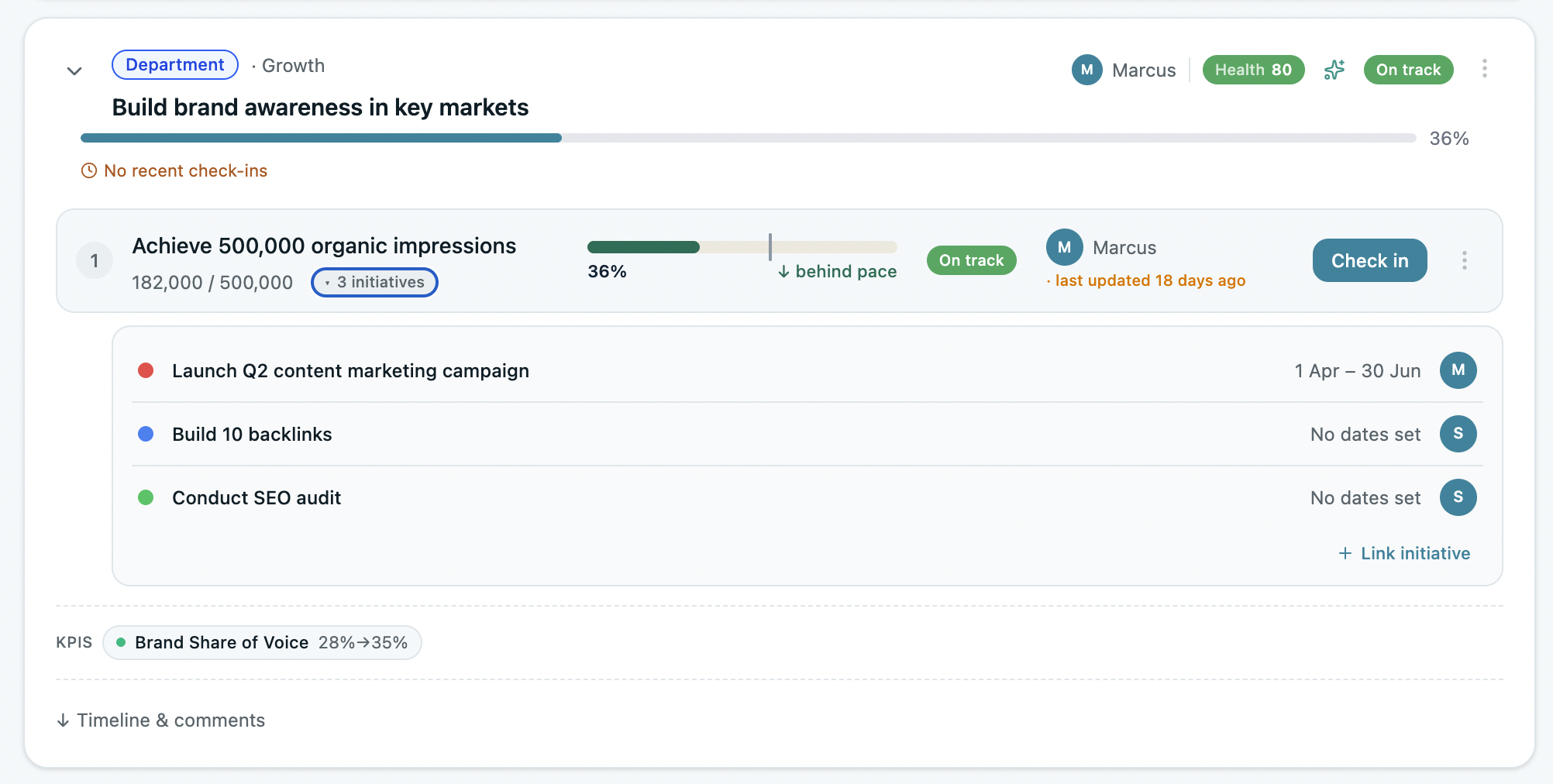Screen dimensions: 1553x784
Task: Click the No recent check-ins warning text
Action: point(186,170)
